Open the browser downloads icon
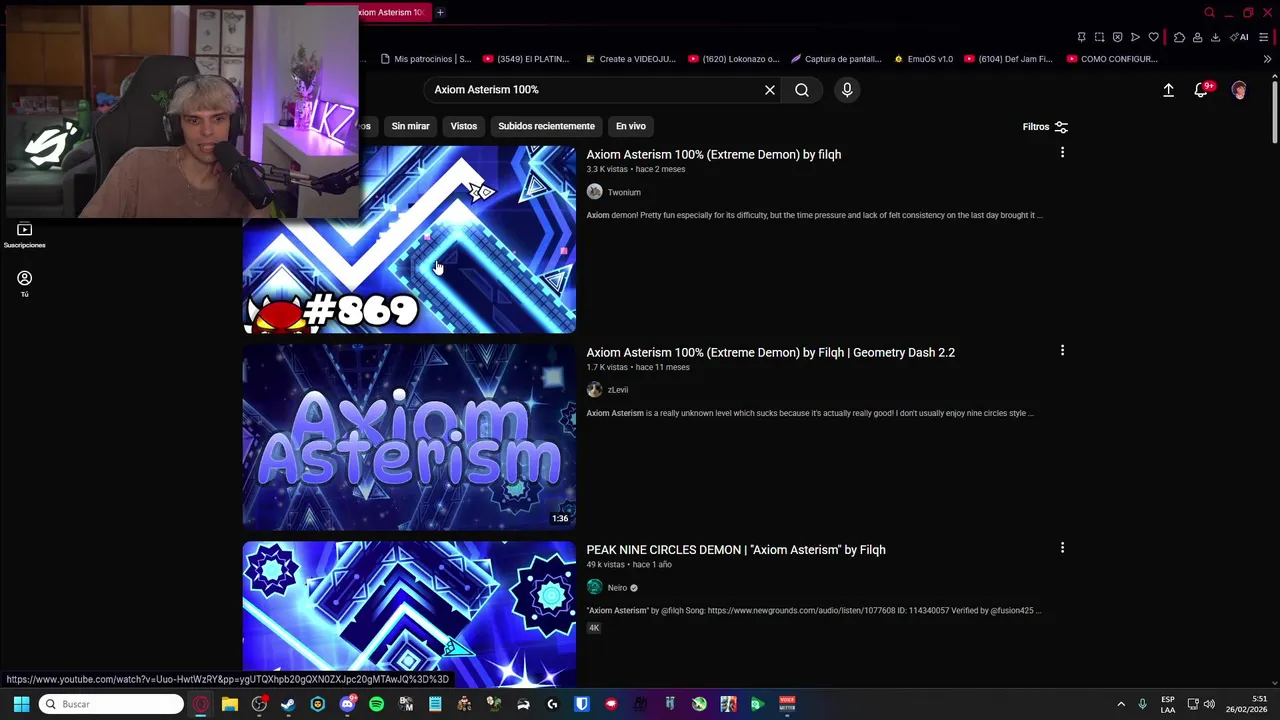Image resolution: width=1280 pixels, height=720 pixels. (1215, 37)
